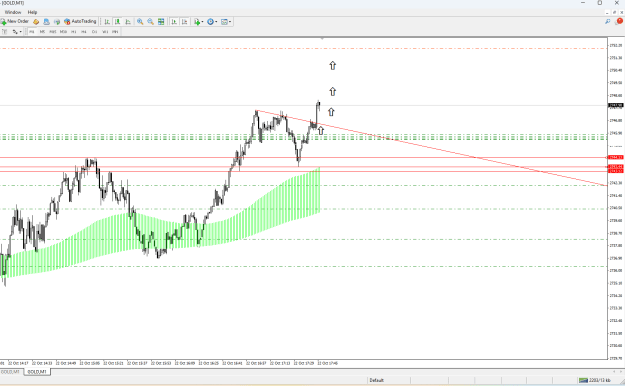The image size is (625, 386).
Task: Toggle the AutoTrading button
Action: tap(80, 22)
